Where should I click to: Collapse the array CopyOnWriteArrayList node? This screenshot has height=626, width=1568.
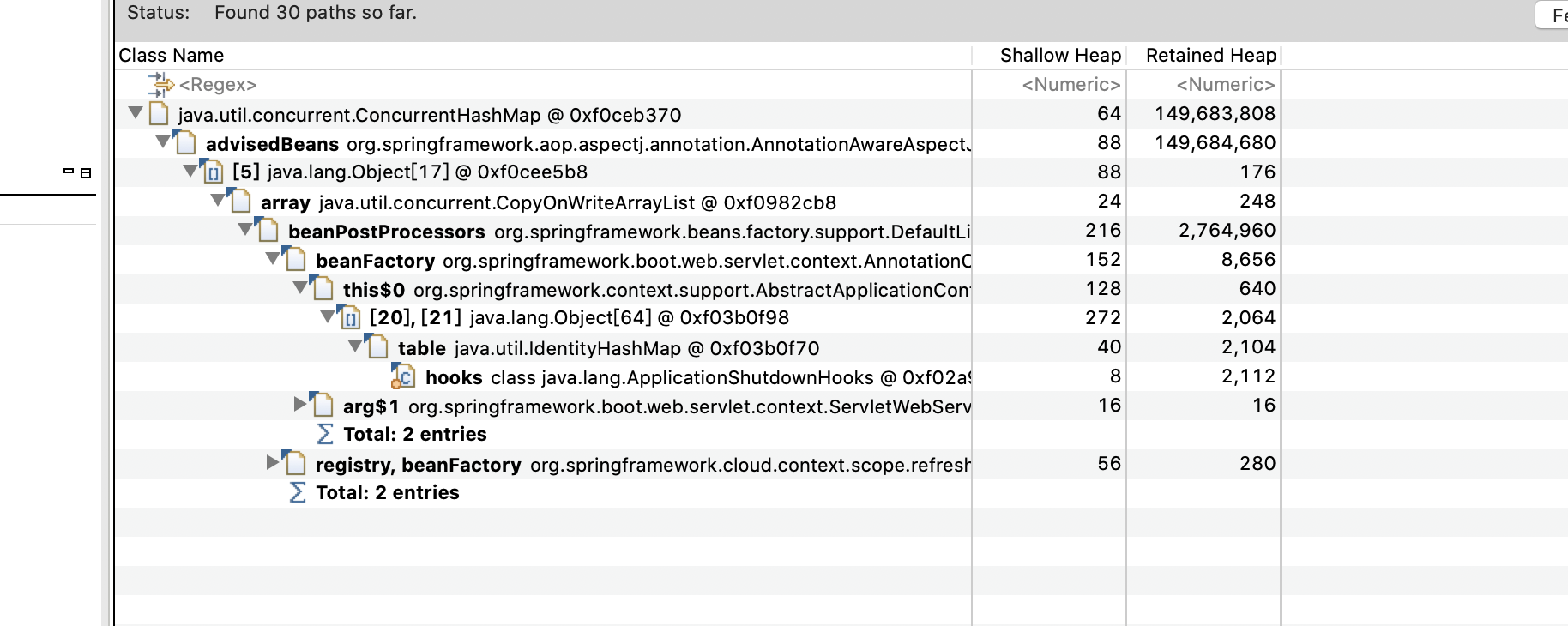[217, 200]
